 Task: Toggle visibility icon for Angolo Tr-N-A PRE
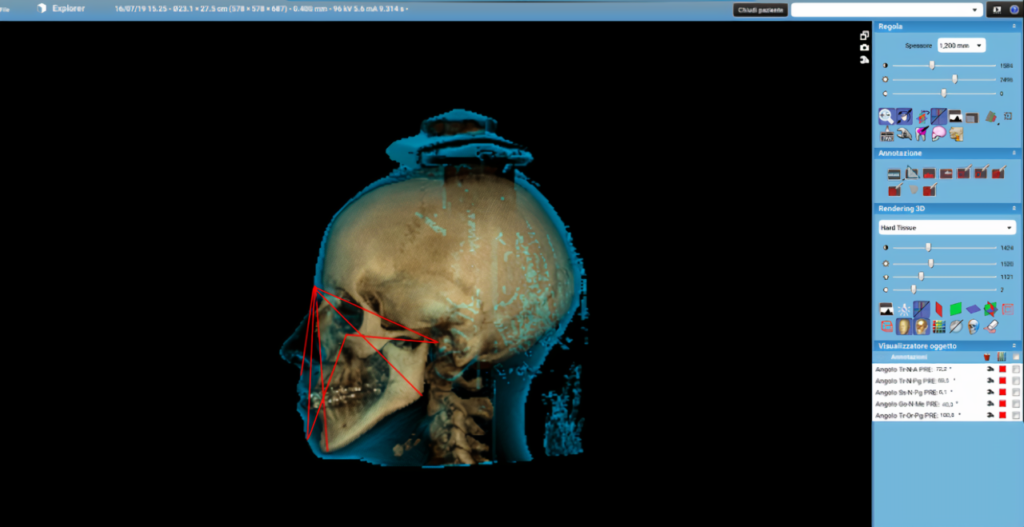point(991,370)
